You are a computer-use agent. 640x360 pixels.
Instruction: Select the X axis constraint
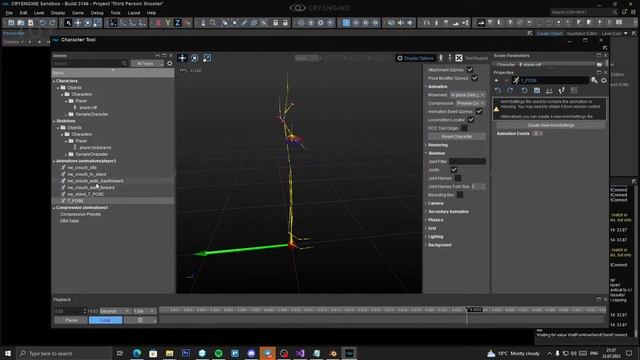pyautogui.click(x=158, y=23)
